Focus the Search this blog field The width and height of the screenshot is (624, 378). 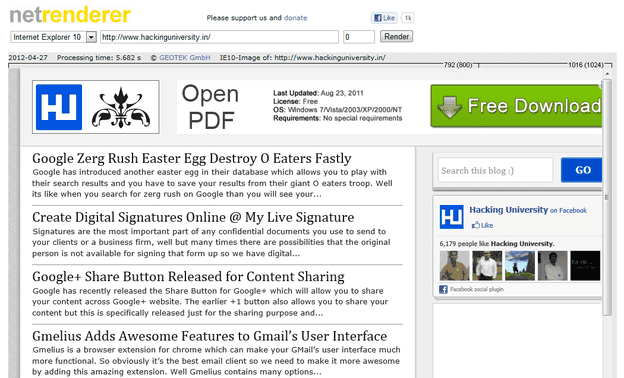click(495, 170)
